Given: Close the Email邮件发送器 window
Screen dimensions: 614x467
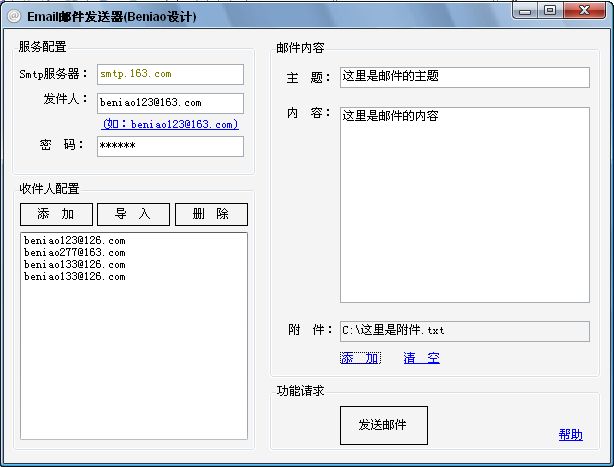Looking at the screenshot, I should pos(585,11).
